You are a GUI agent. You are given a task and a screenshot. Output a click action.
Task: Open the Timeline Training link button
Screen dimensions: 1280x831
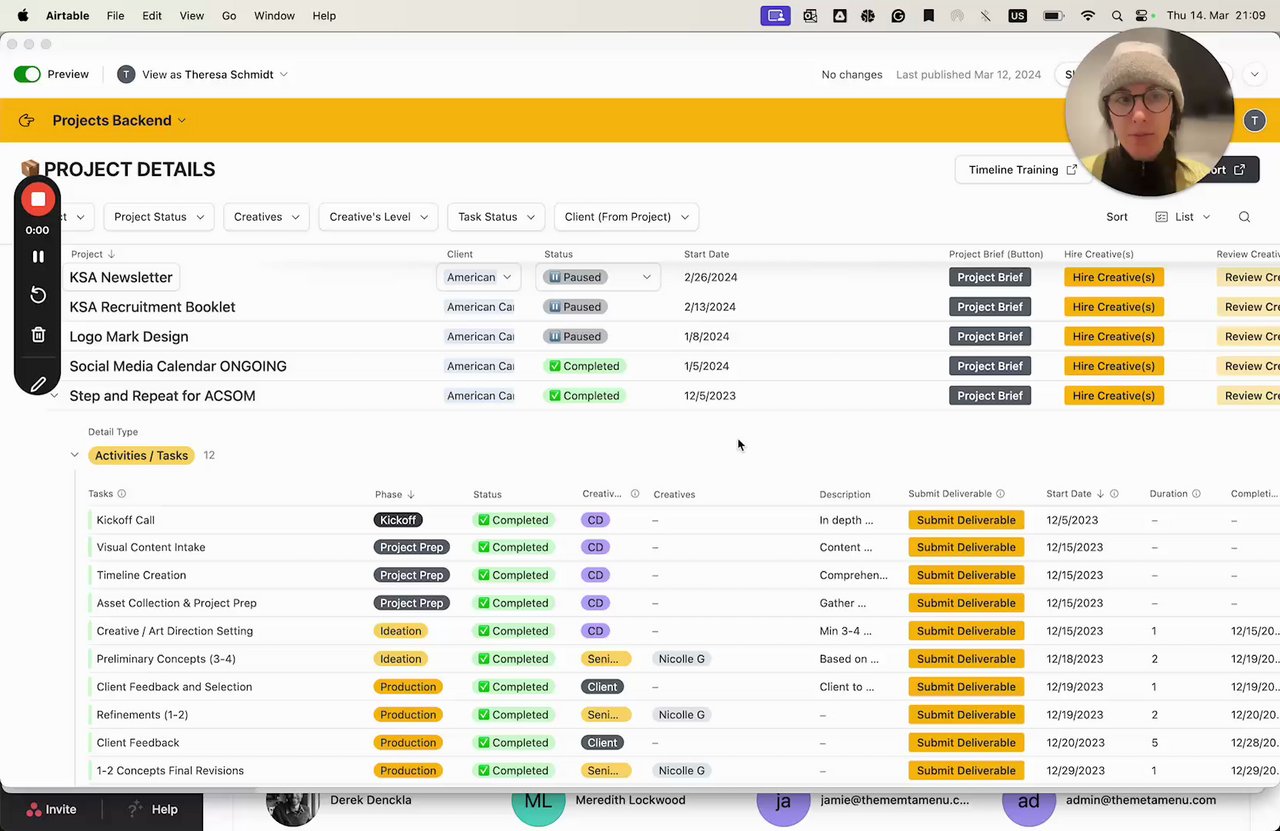point(1022,170)
